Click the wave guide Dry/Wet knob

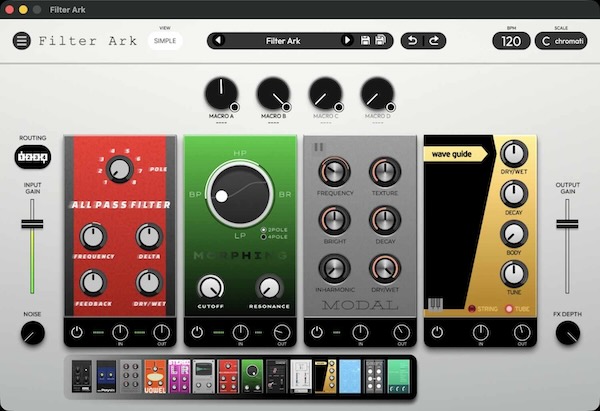coord(514,154)
